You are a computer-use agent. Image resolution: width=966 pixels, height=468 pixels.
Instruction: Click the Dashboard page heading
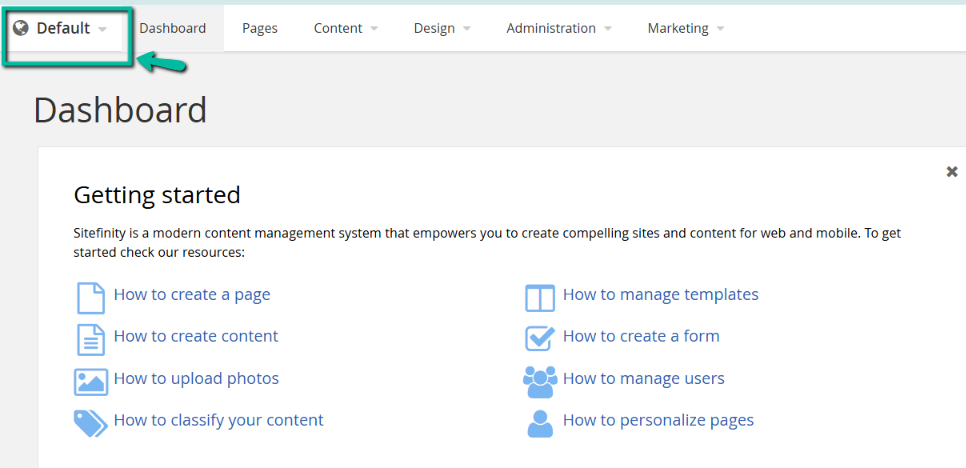(120, 111)
